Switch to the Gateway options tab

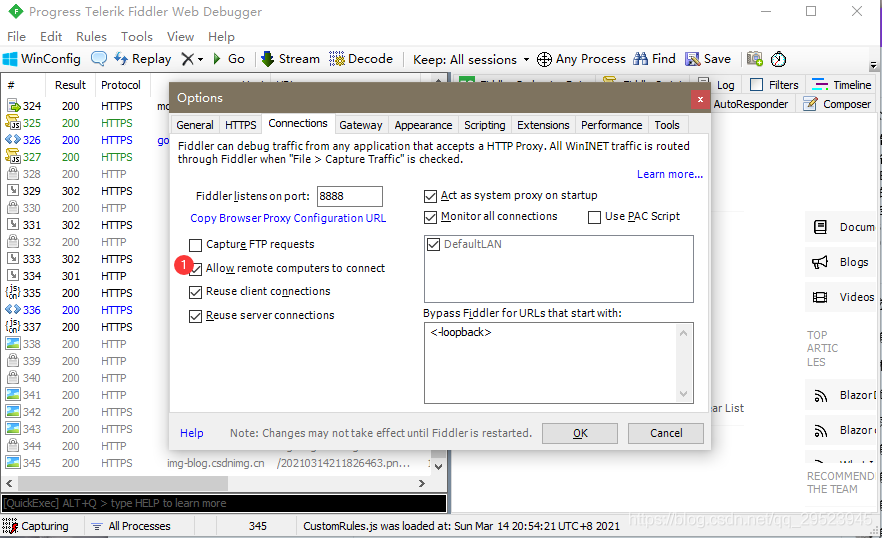pyautogui.click(x=361, y=125)
